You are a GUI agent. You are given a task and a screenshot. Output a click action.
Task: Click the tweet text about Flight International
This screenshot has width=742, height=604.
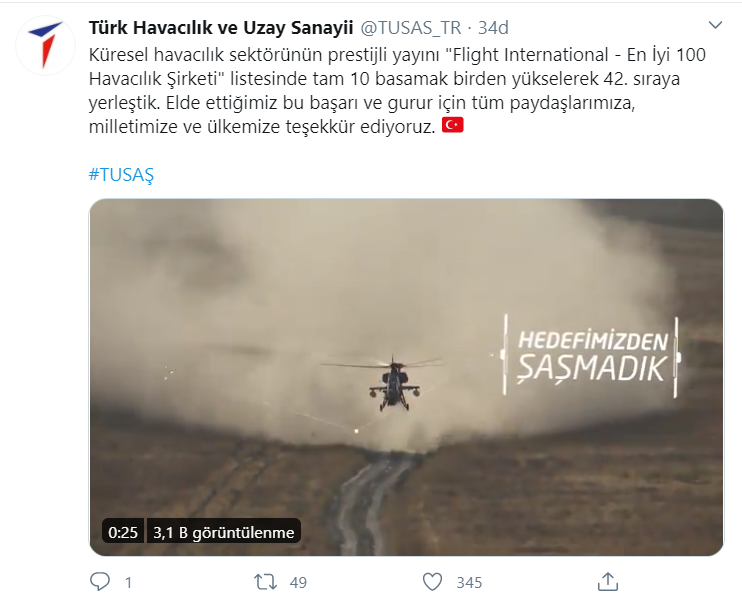pyautogui.click(x=397, y=90)
